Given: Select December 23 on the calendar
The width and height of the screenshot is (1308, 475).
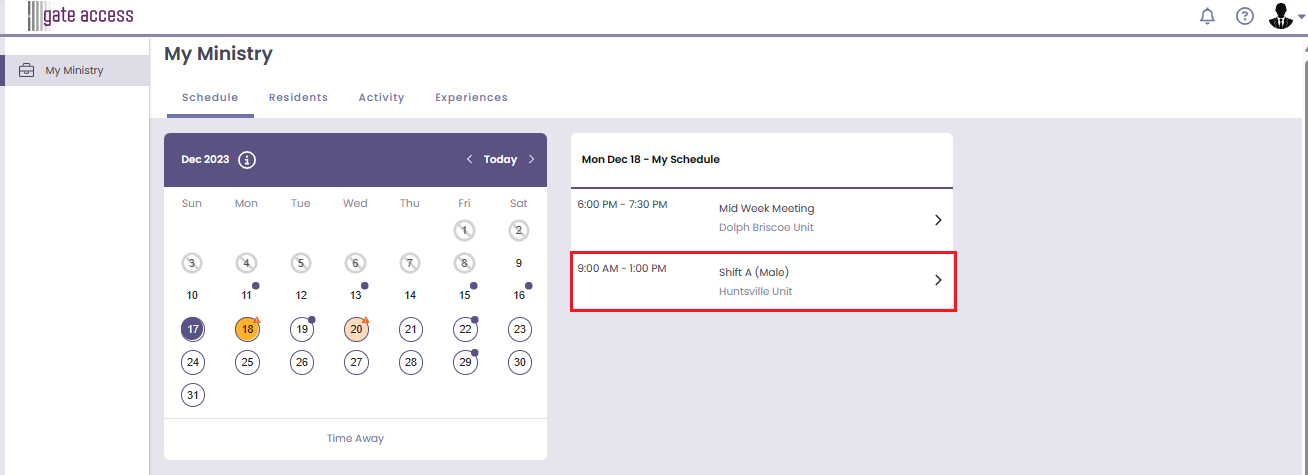Looking at the screenshot, I should (519, 329).
